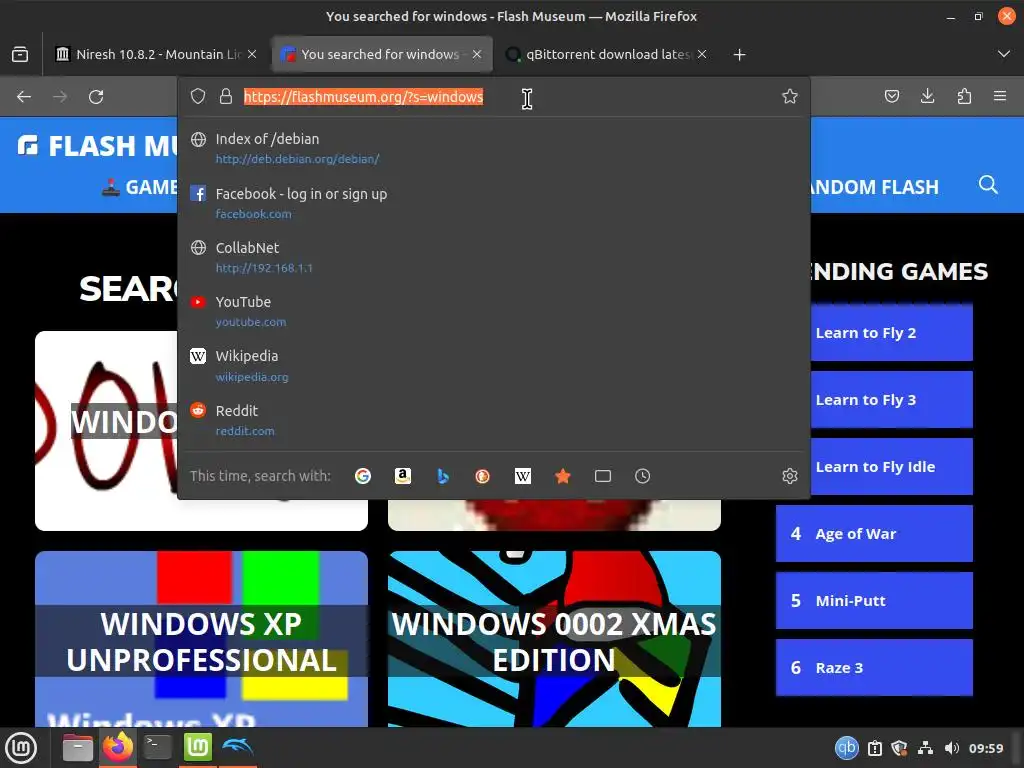Search in Bookmarks star icon

click(562, 476)
